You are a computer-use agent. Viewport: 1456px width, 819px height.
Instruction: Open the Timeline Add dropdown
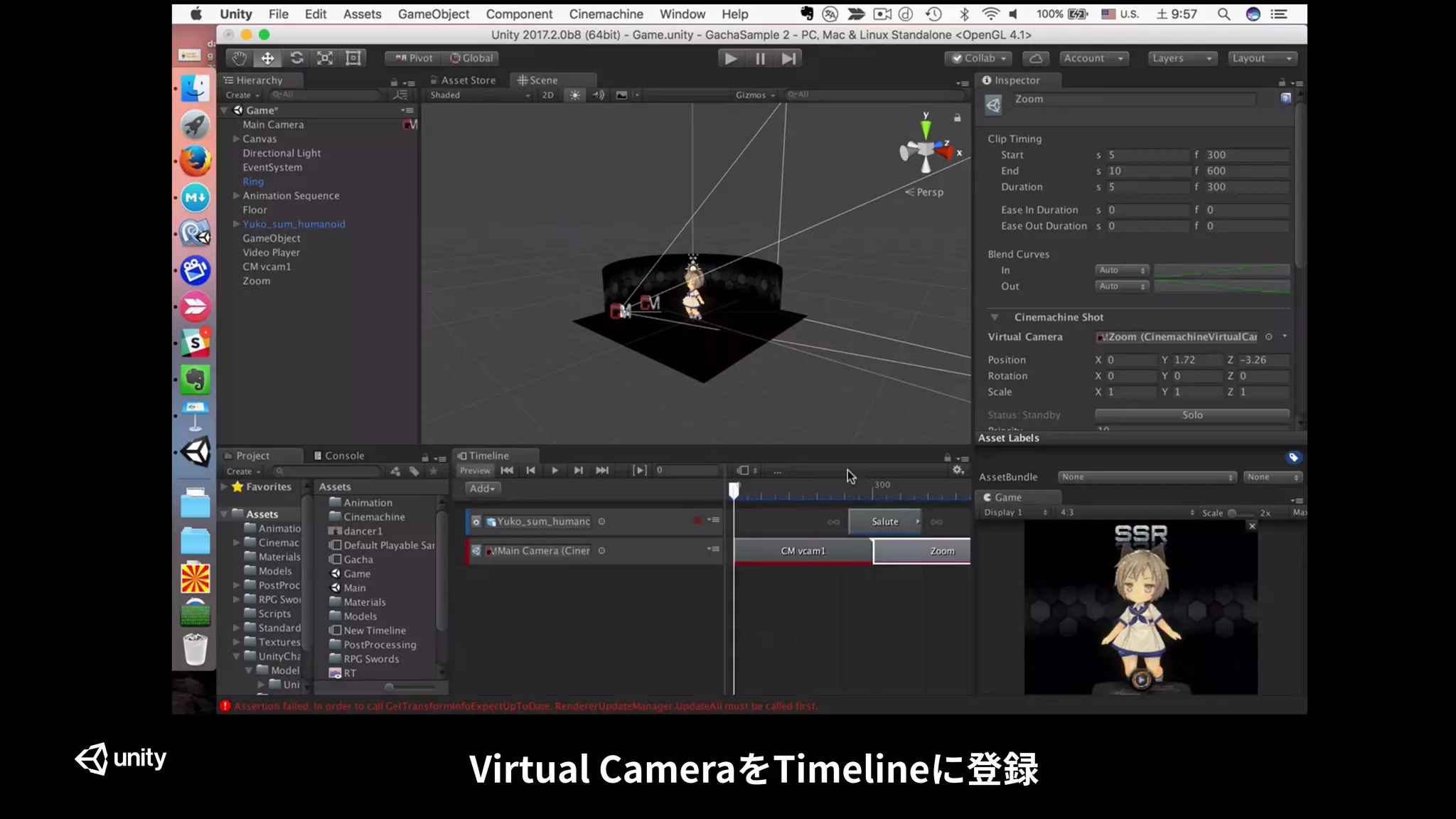click(x=482, y=488)
